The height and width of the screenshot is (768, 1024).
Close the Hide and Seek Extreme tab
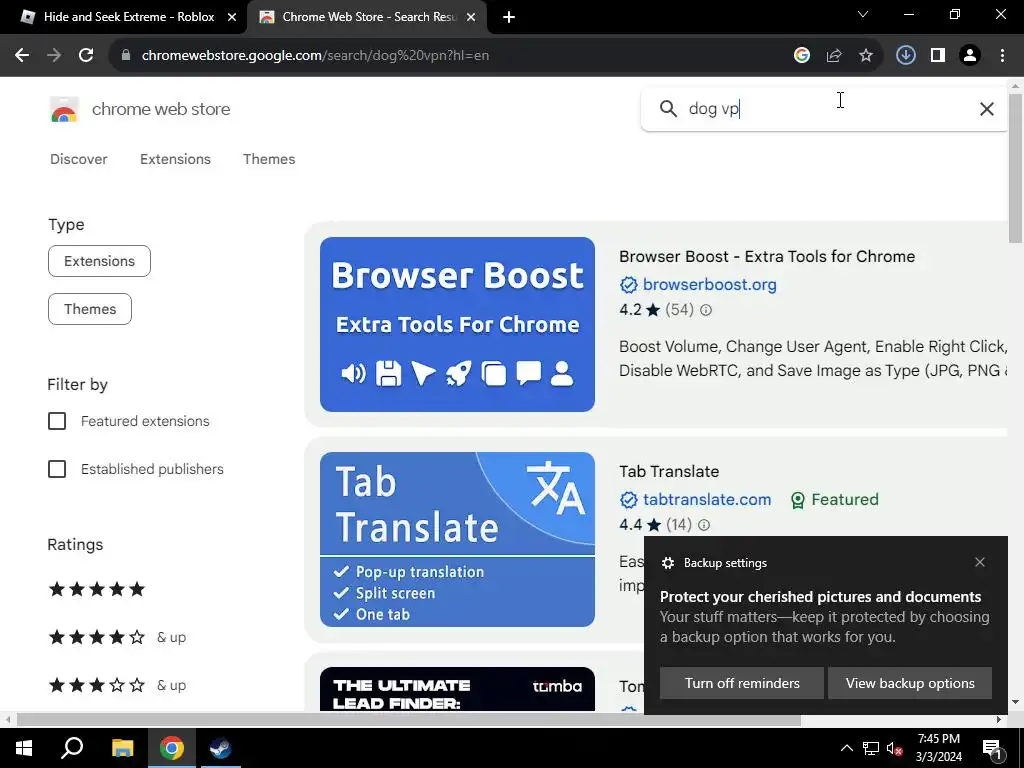(x=232, y=17)
